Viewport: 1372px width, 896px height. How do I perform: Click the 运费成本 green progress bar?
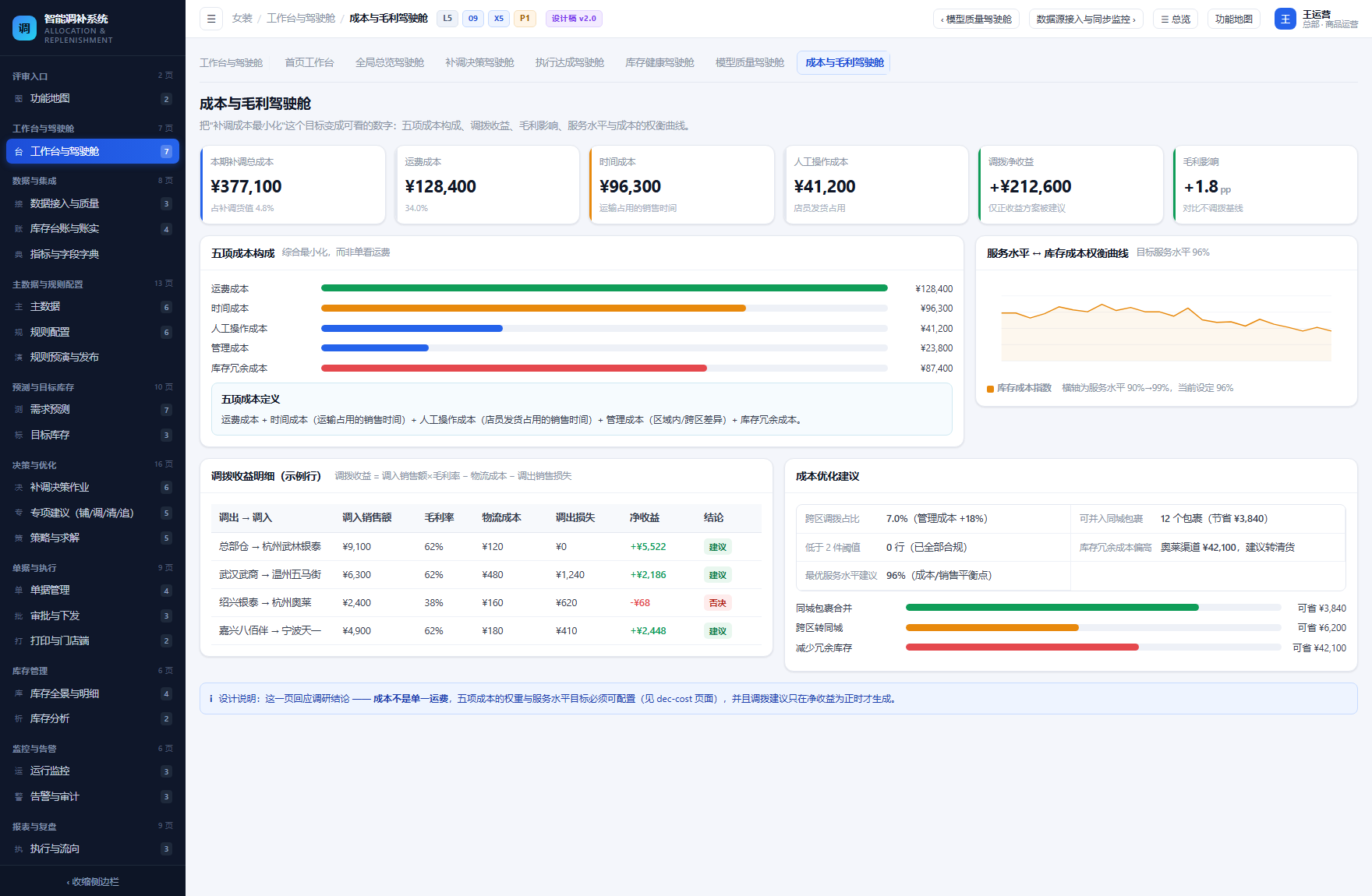604,288
